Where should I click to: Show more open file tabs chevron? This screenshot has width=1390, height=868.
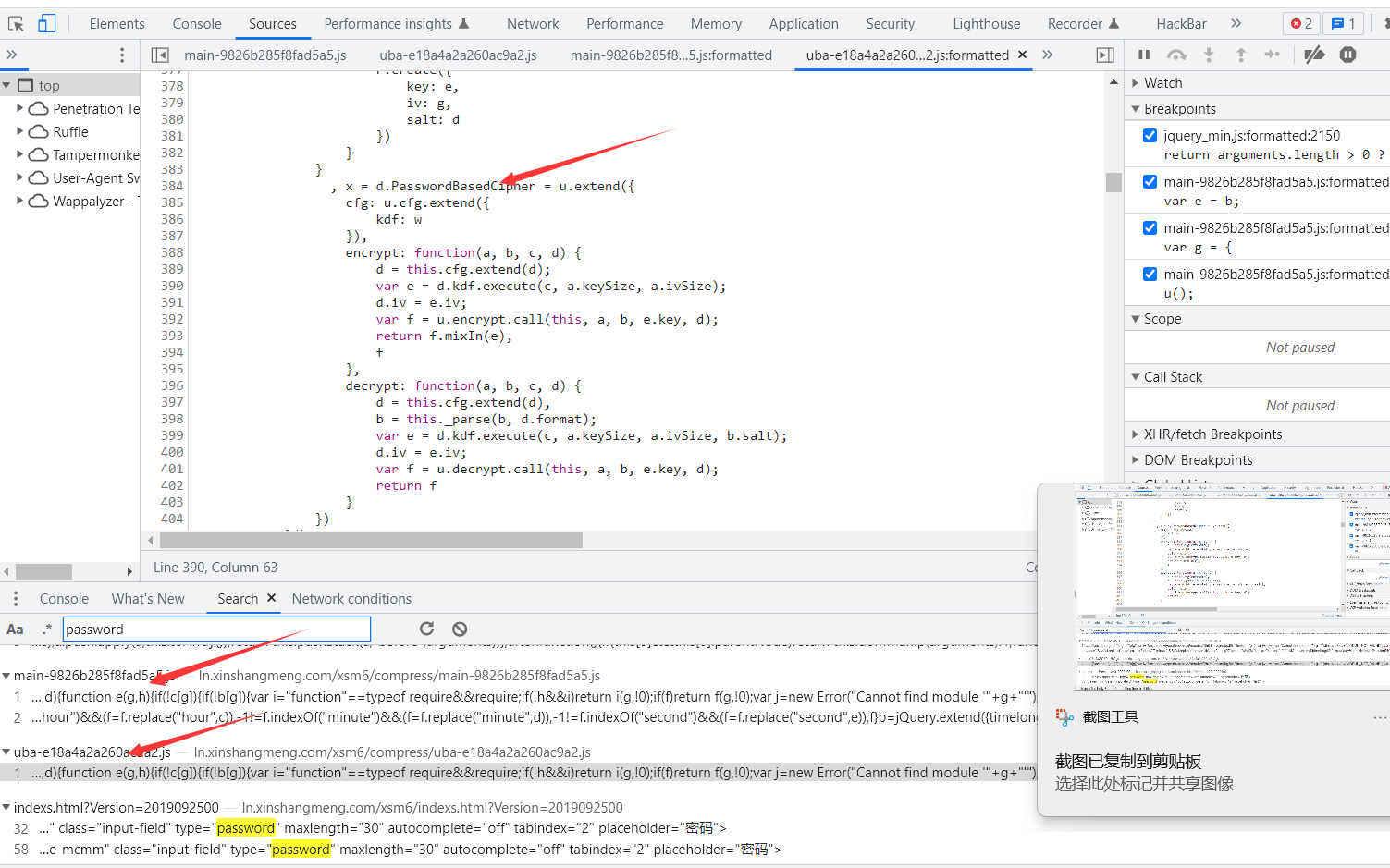click(x=1048, y=55)
